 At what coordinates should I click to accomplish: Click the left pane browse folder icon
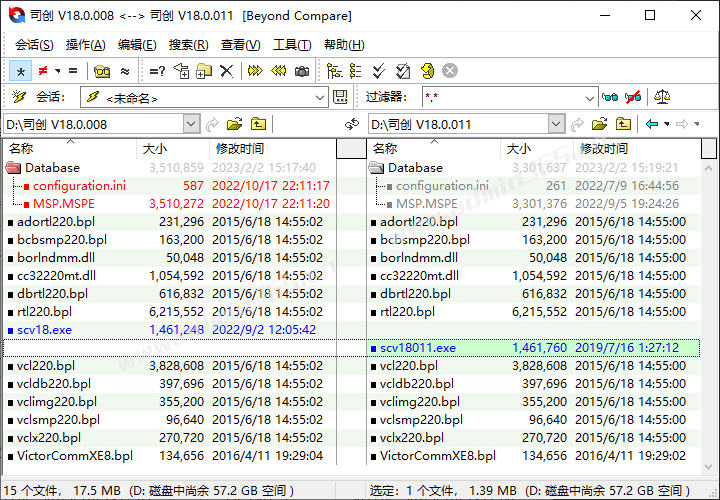coord(234,124)
